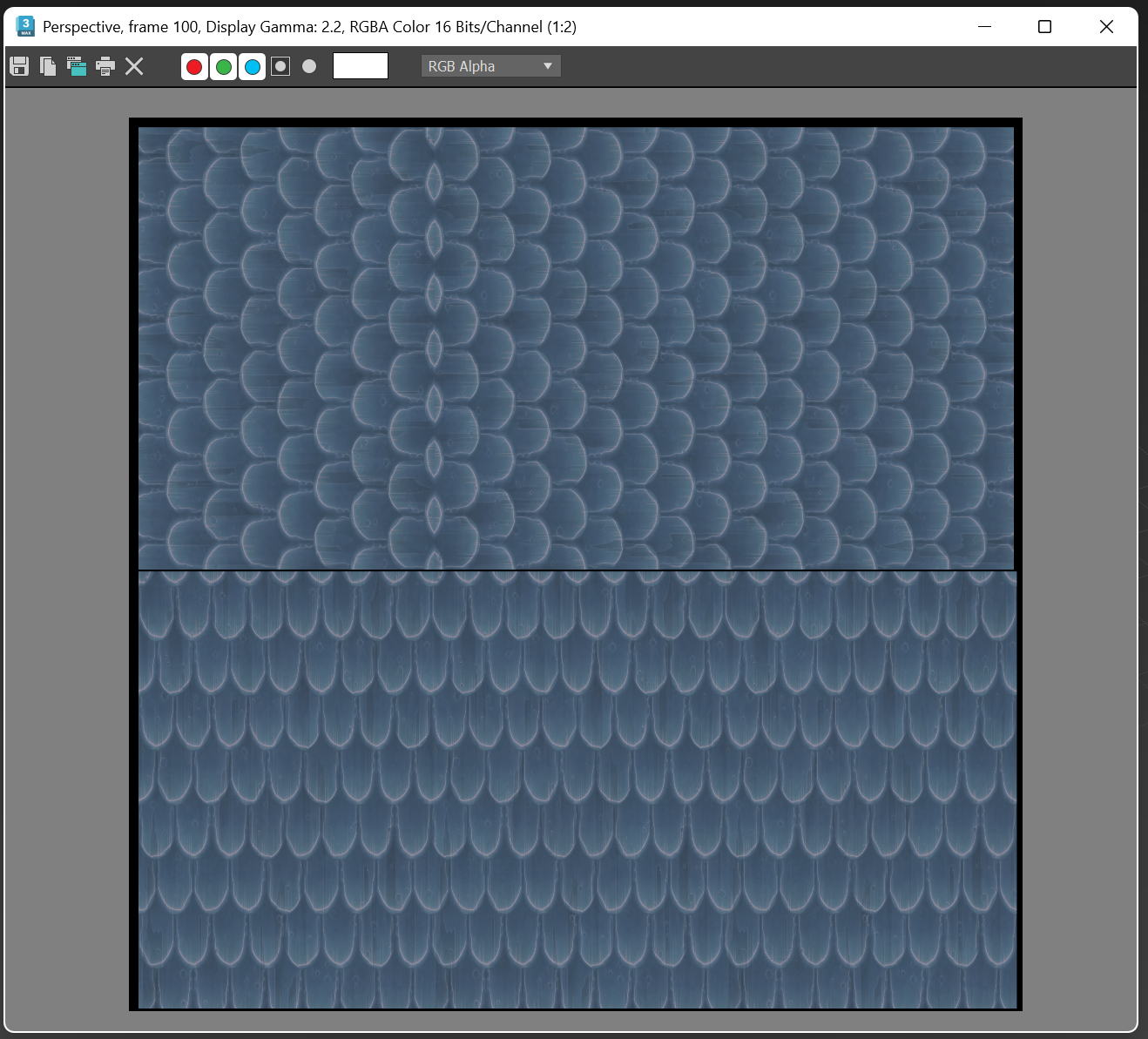Open the RGB Alpha channel dropdown

click(x=490, y=66)
